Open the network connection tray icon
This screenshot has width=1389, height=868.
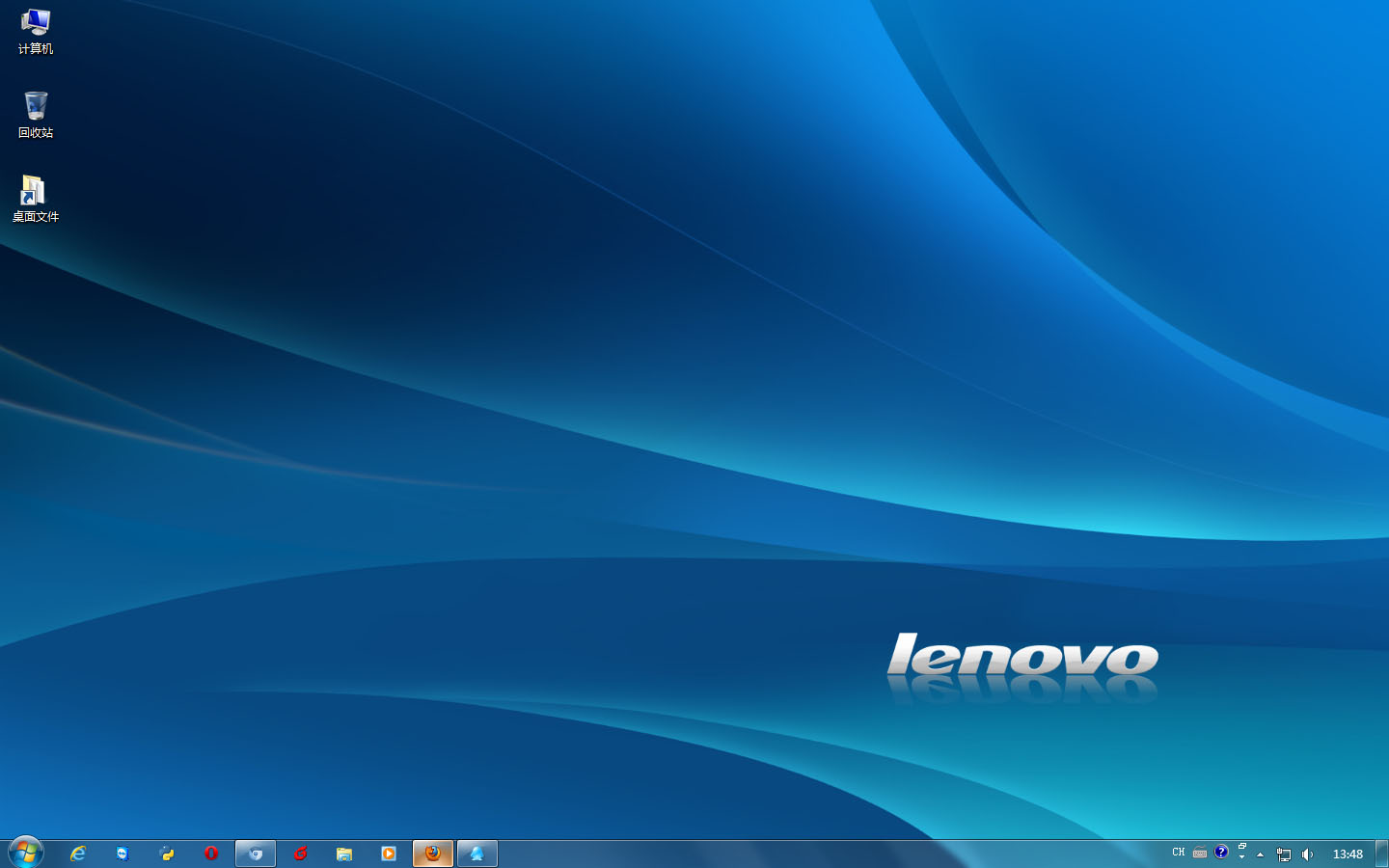[1284, 854]
